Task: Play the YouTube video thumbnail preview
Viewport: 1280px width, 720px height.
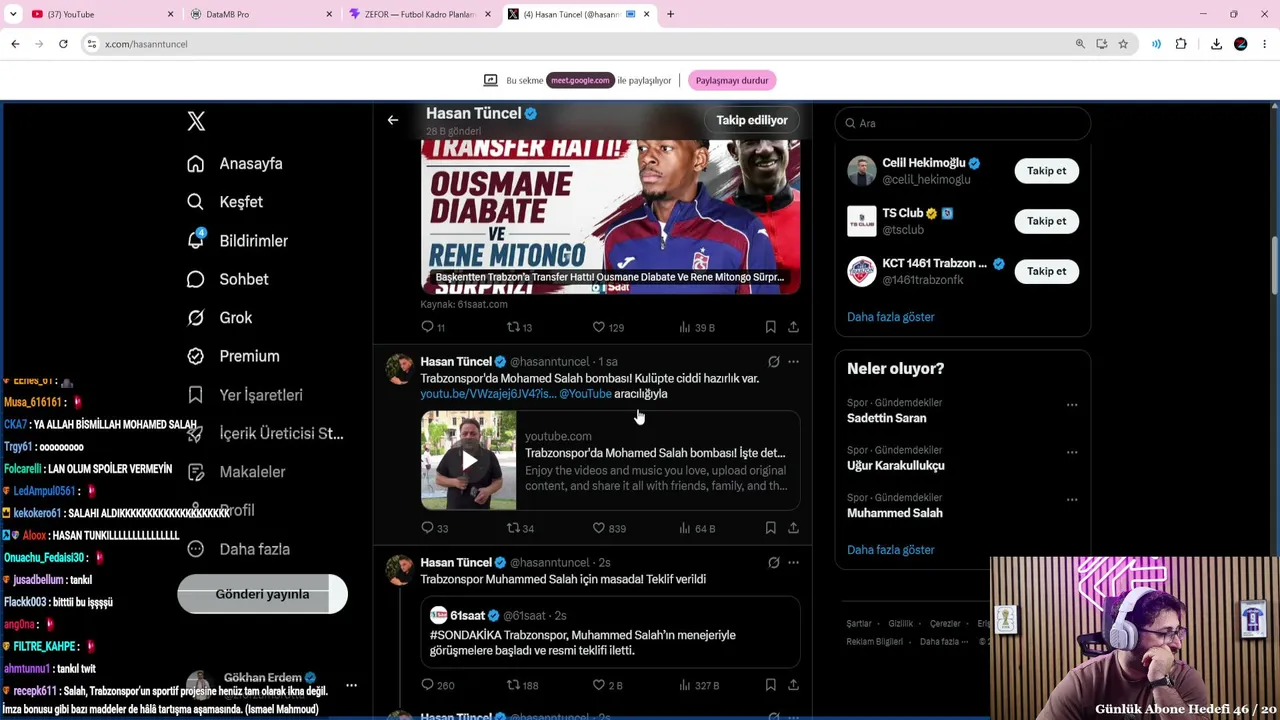Action: (469, 460)
